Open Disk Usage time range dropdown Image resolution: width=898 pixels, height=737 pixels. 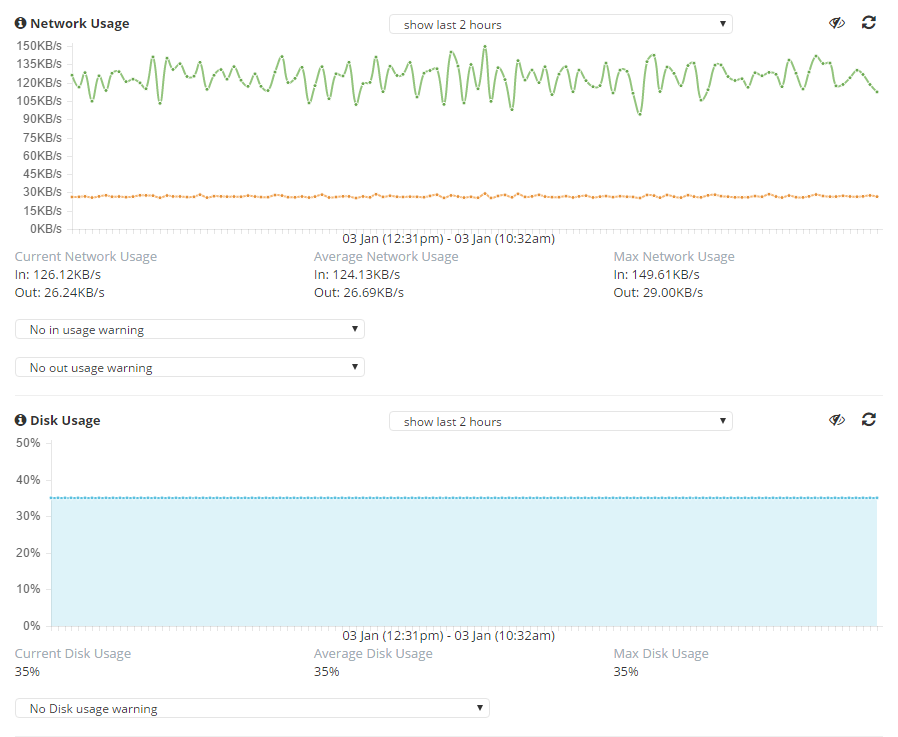(561, 421)
